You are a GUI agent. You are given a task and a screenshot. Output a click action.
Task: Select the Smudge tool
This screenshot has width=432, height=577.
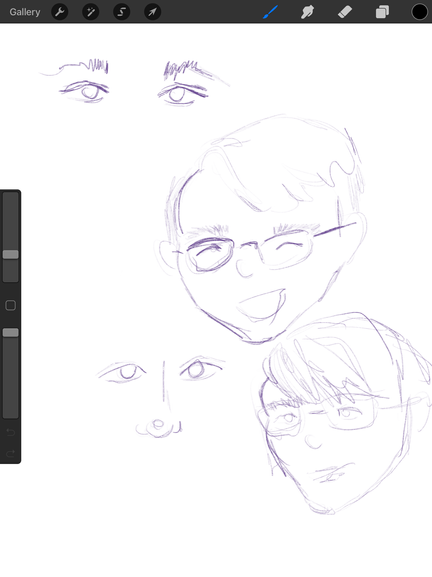coord(307,12)
